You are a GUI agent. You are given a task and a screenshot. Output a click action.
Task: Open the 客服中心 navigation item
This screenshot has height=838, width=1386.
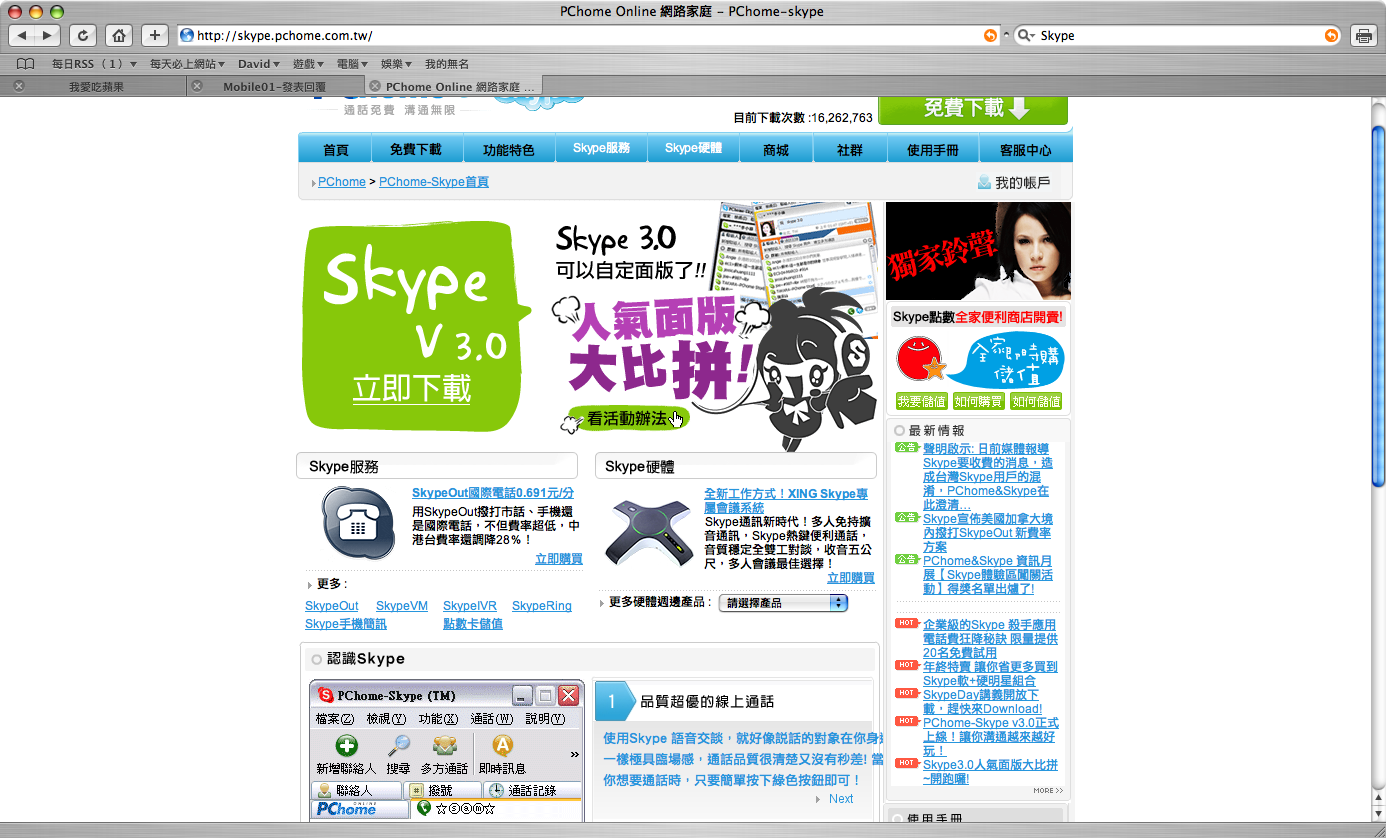tap(1025, 150)
